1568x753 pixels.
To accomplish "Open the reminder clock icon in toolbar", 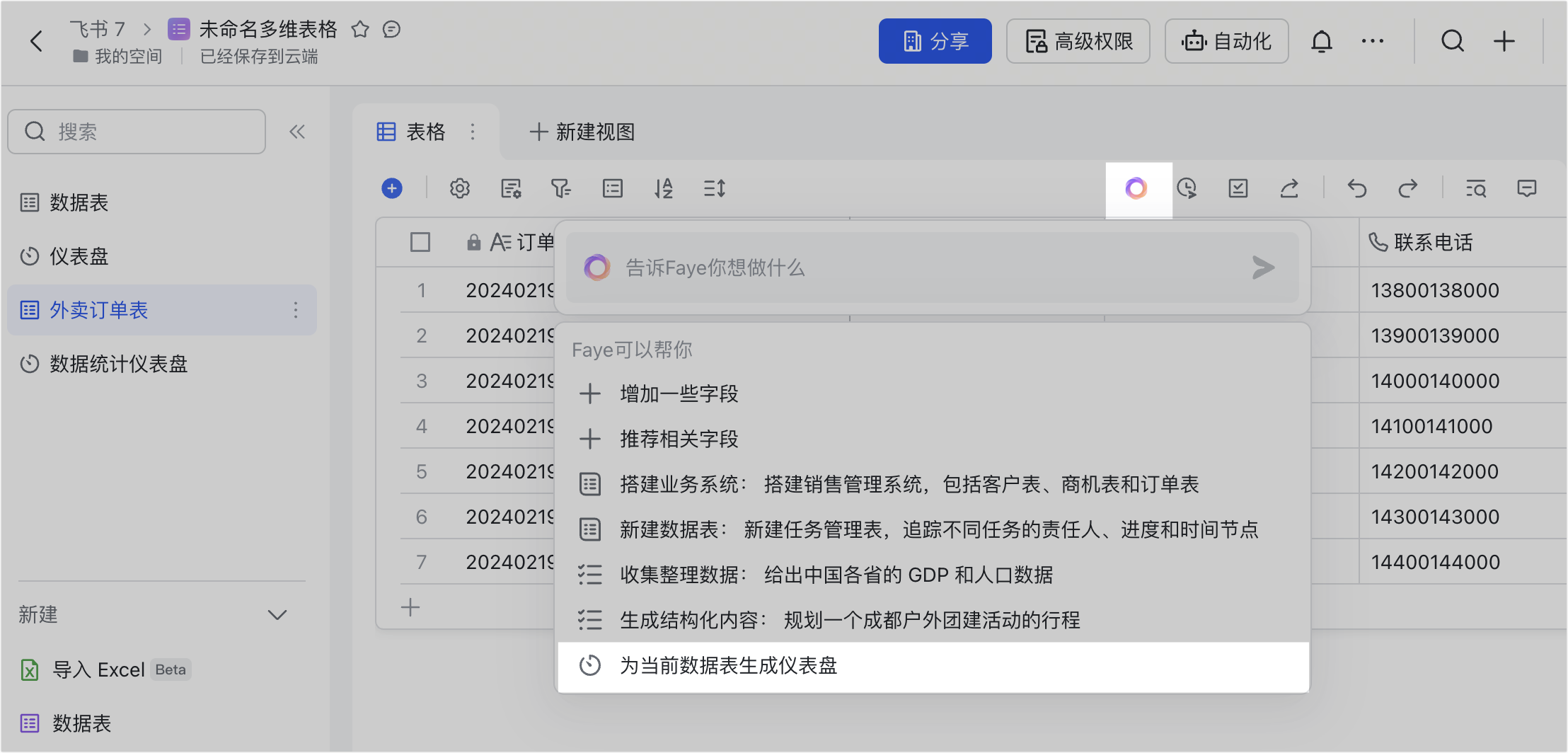I will [1187, 188].
